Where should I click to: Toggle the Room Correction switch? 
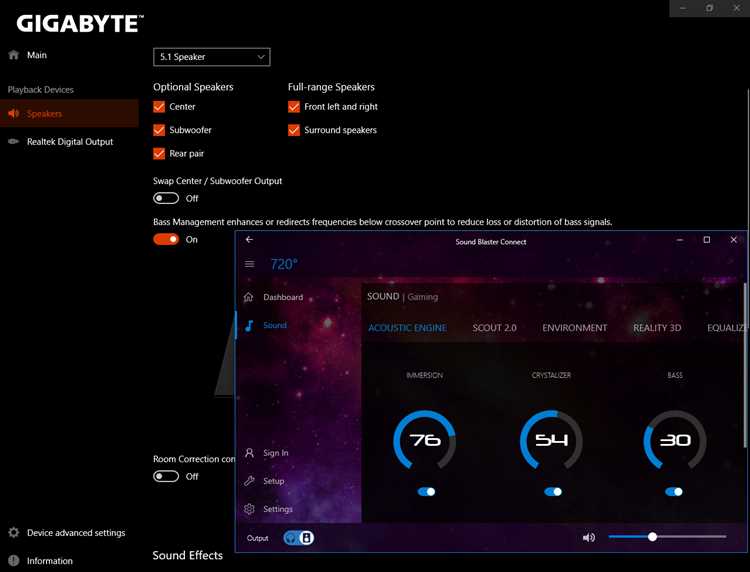[166, 476]
